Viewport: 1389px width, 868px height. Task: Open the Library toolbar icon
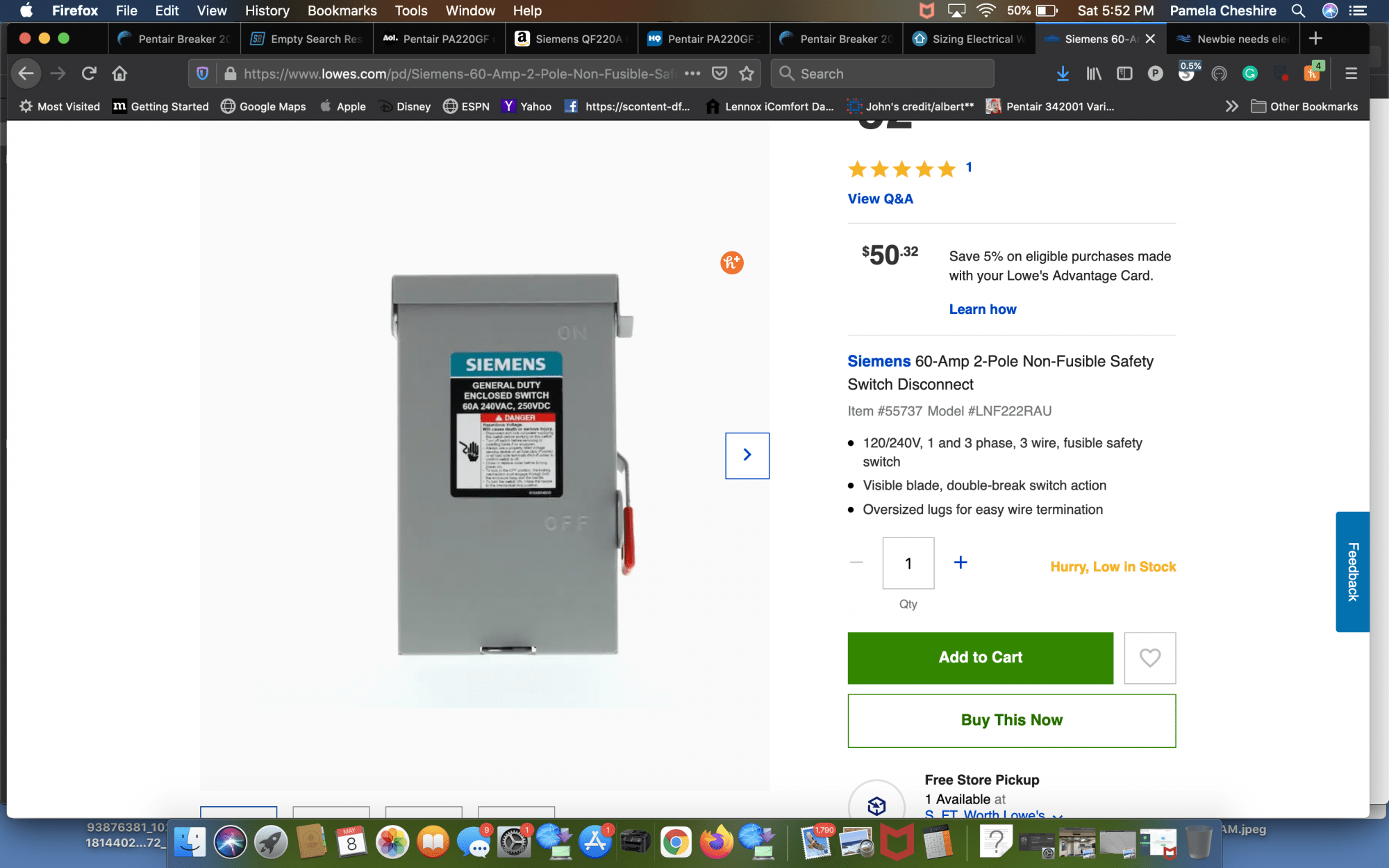1094,74
